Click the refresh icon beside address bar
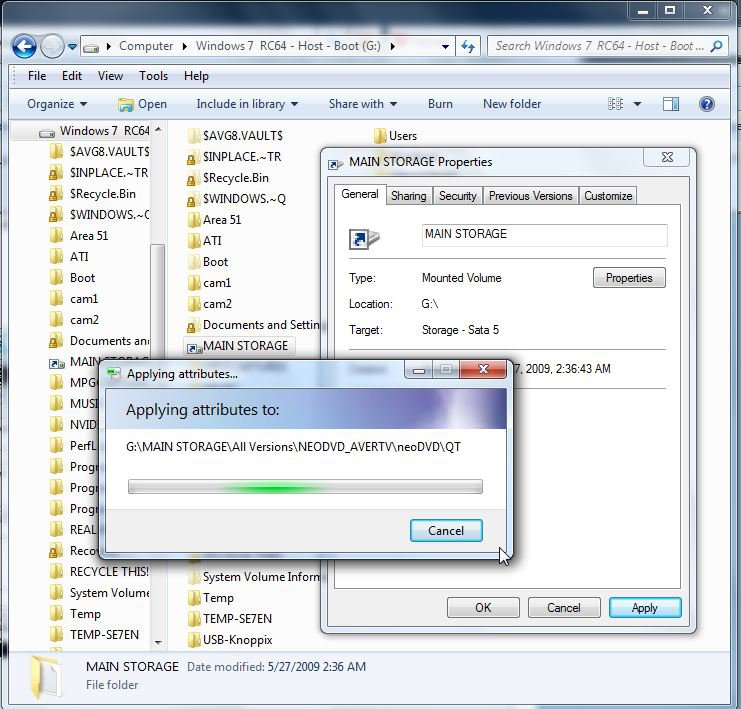Viewport: 741px width, 709px height. click(x=468, y=46)
